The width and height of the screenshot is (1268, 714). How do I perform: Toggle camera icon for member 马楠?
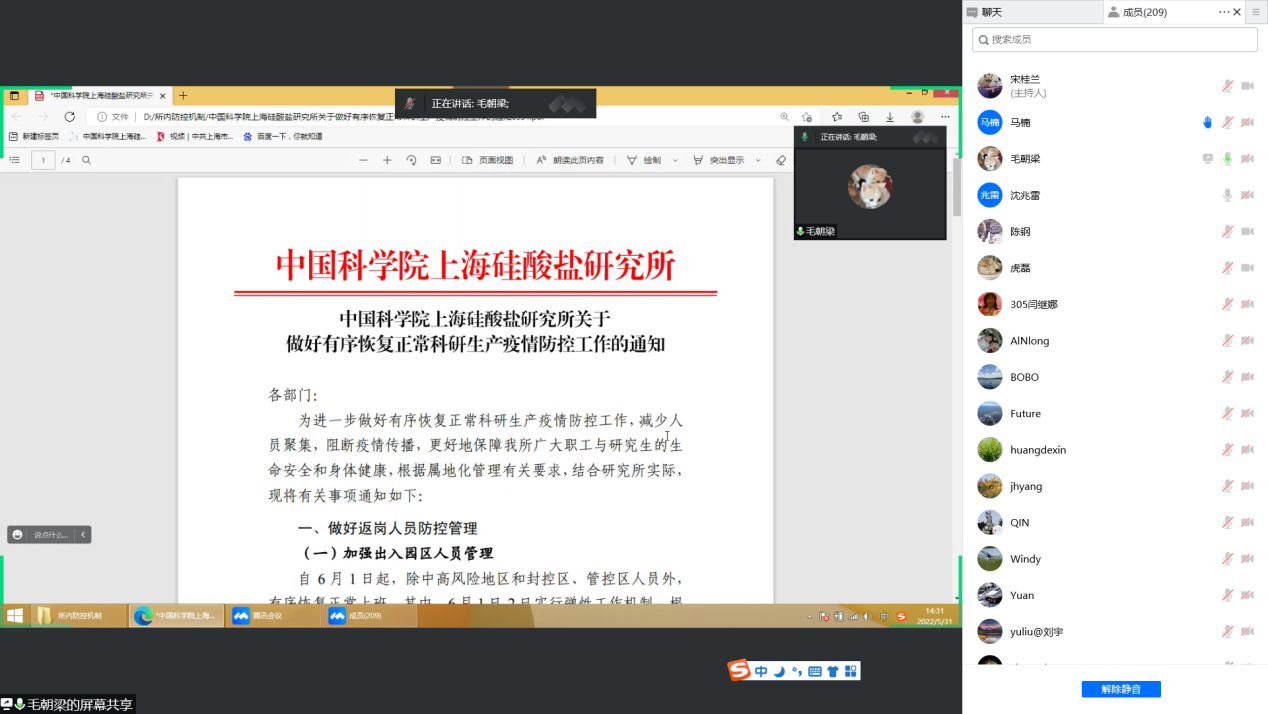coord(1247,122)
